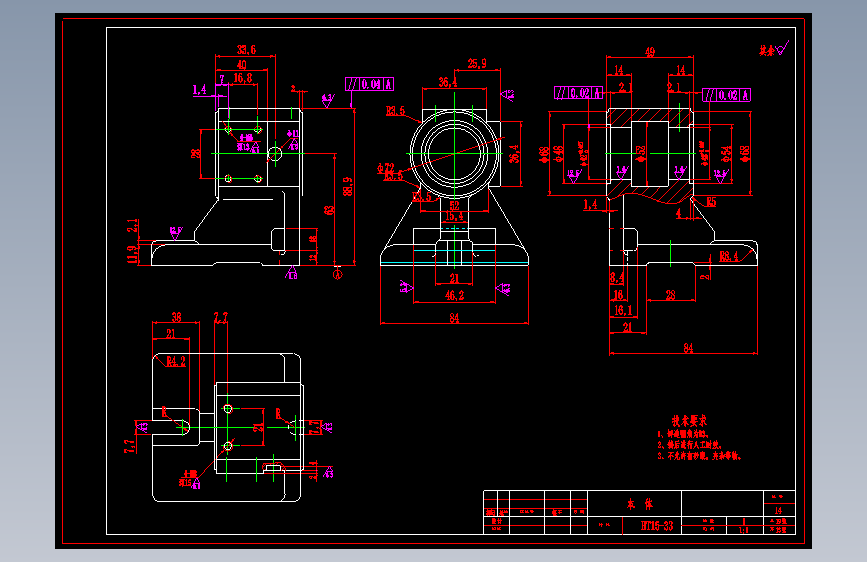Select the 14 sheet number in title block

(x=778, y=511)
